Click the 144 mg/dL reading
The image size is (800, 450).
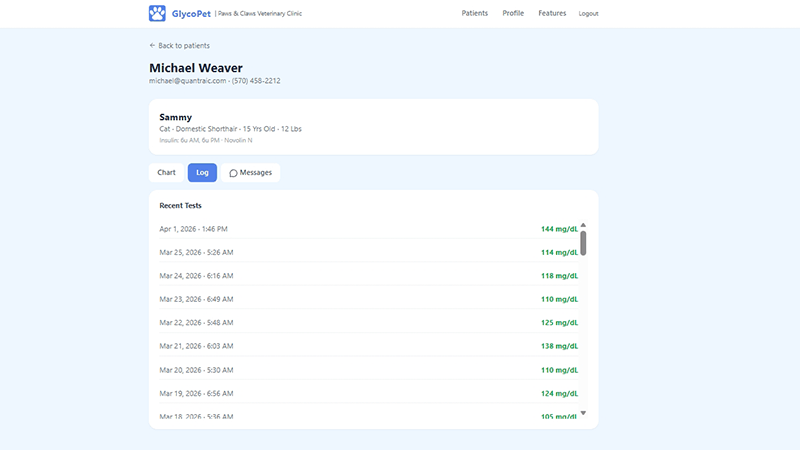click(559, 229)
